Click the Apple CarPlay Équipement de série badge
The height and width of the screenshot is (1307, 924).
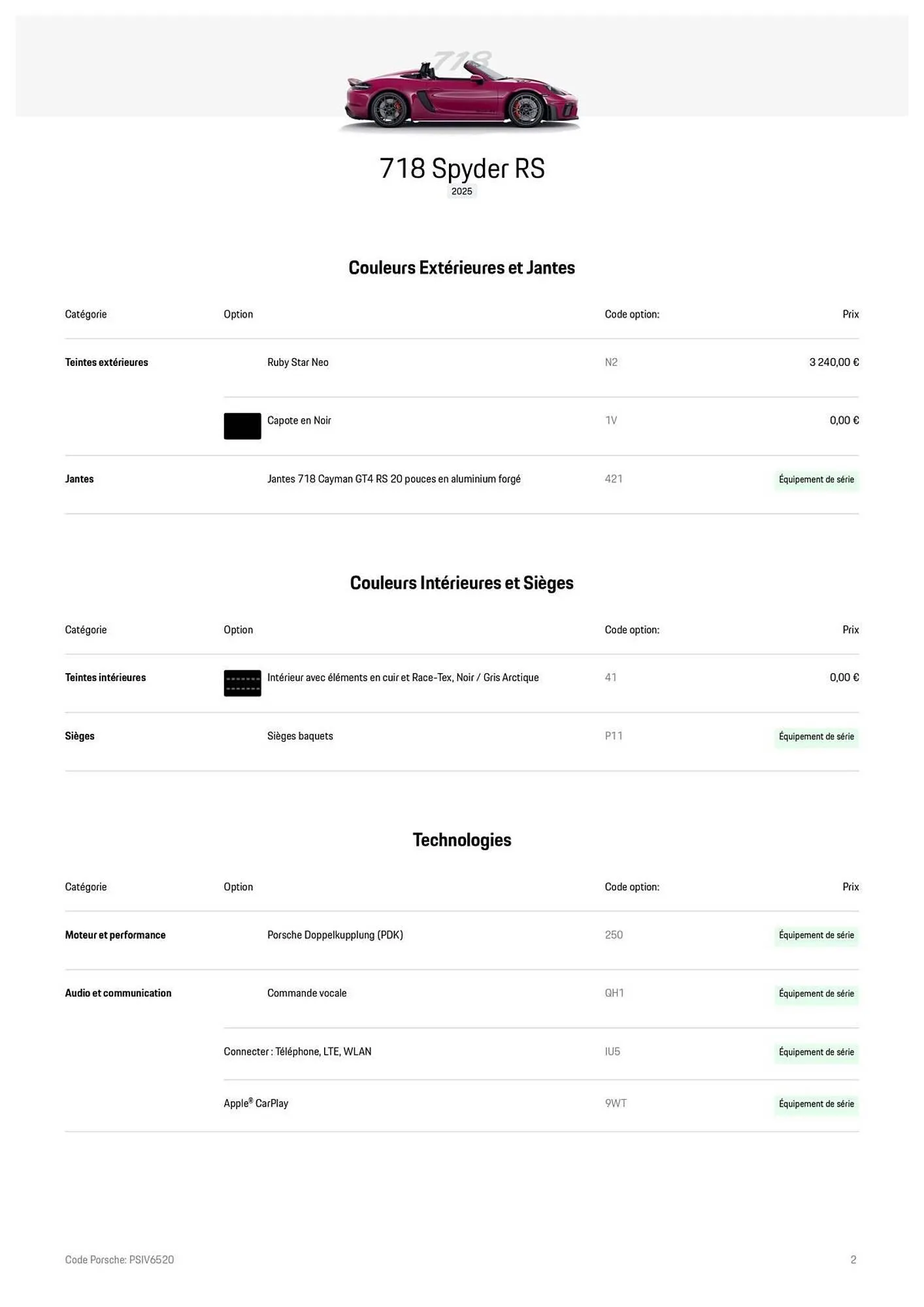[816, 1104]
